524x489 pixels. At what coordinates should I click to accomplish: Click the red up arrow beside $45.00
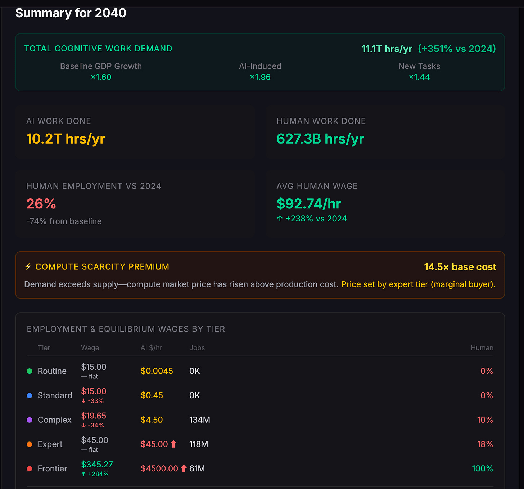coord(173,444)
